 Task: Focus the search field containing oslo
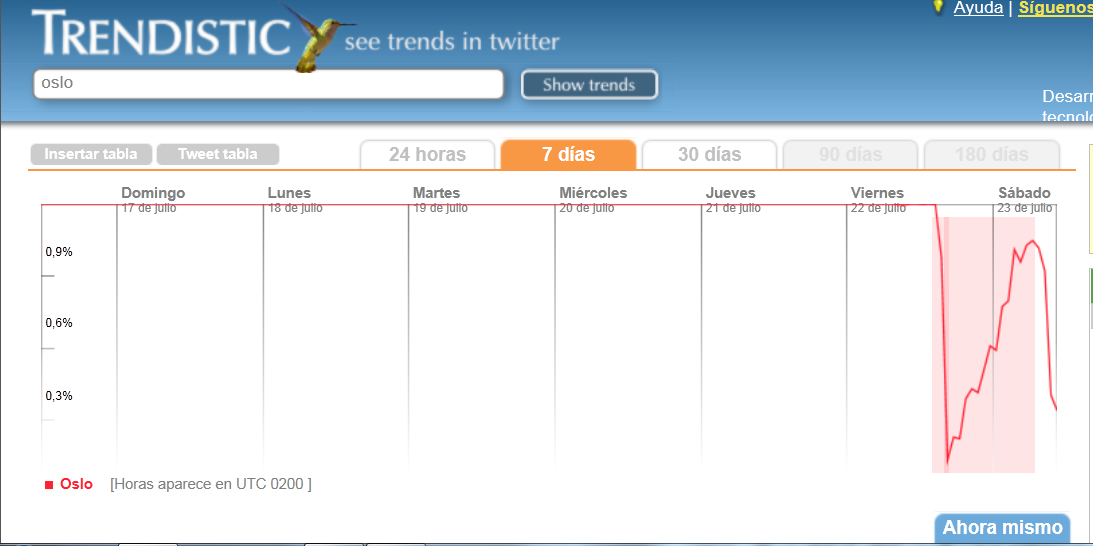(268, 84)
